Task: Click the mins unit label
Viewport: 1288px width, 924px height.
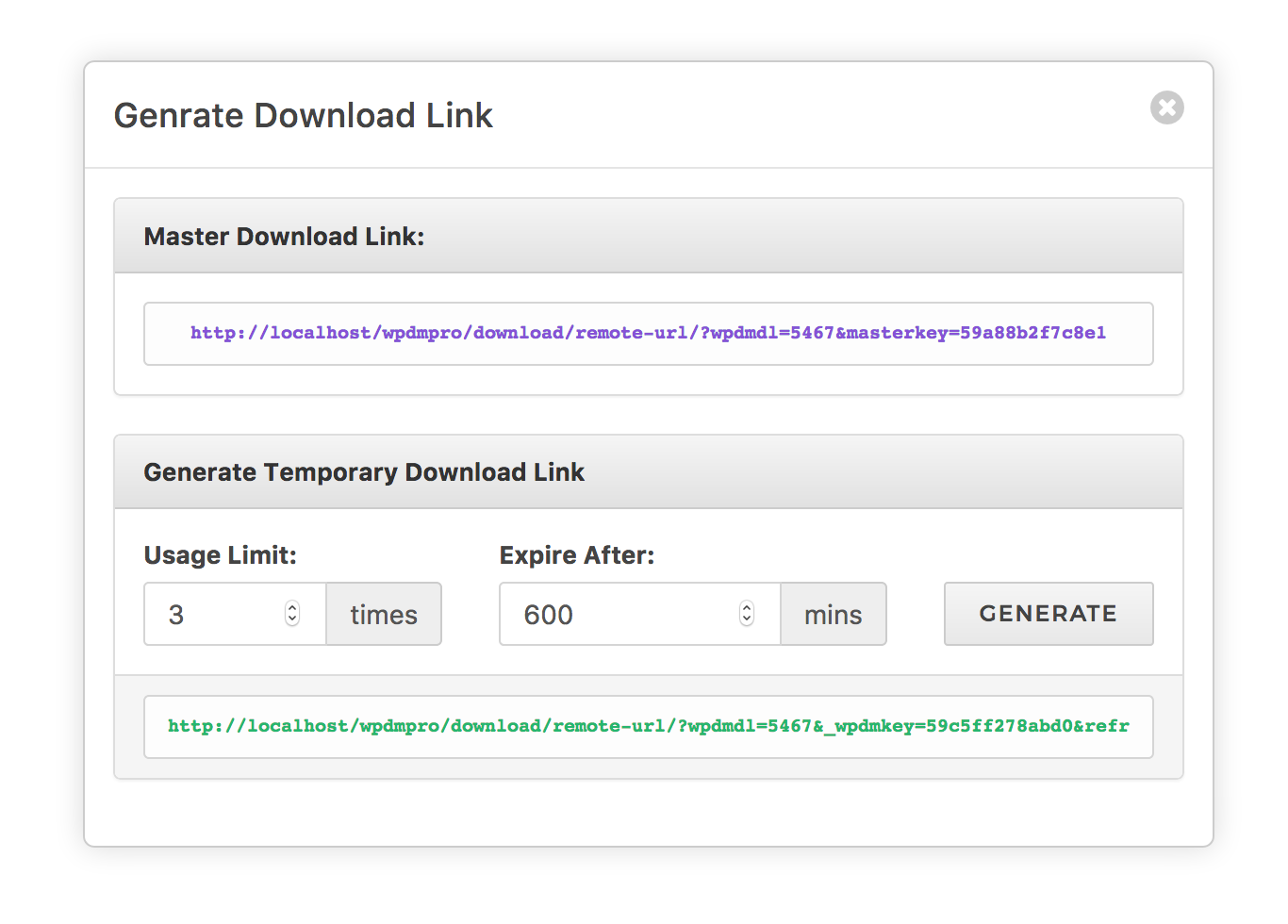Action: click(x=833, y=614)
